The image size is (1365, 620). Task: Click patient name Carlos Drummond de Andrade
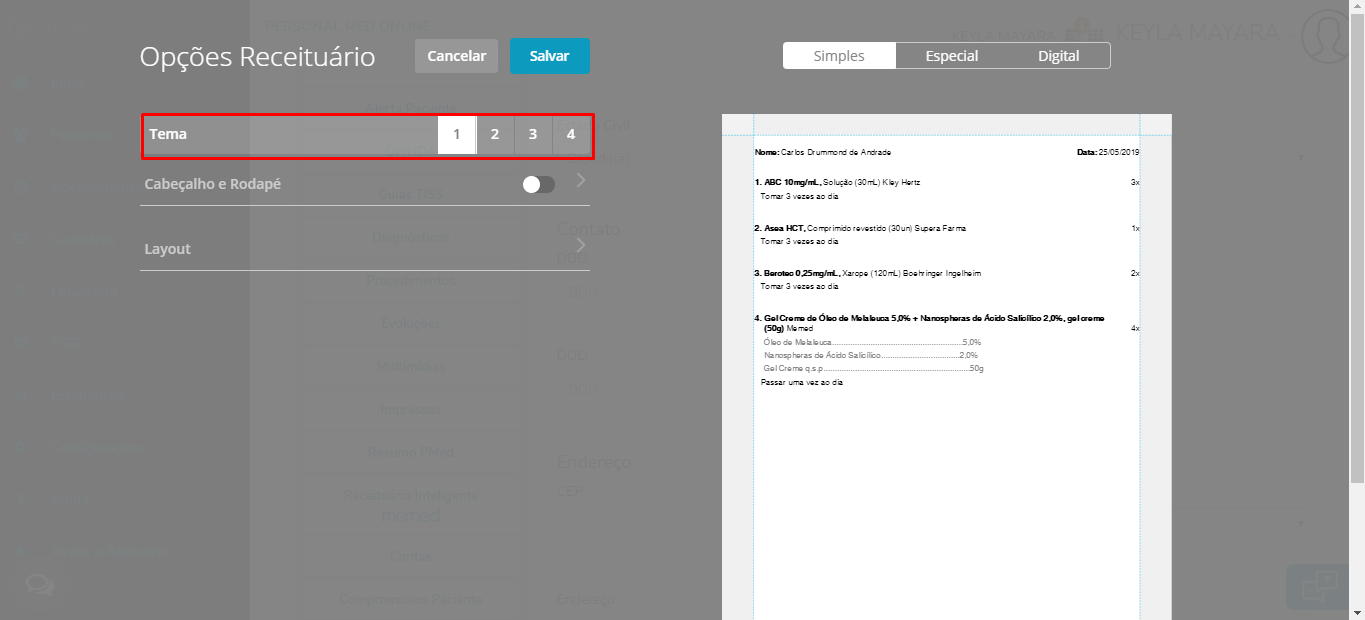coord(836,152)
